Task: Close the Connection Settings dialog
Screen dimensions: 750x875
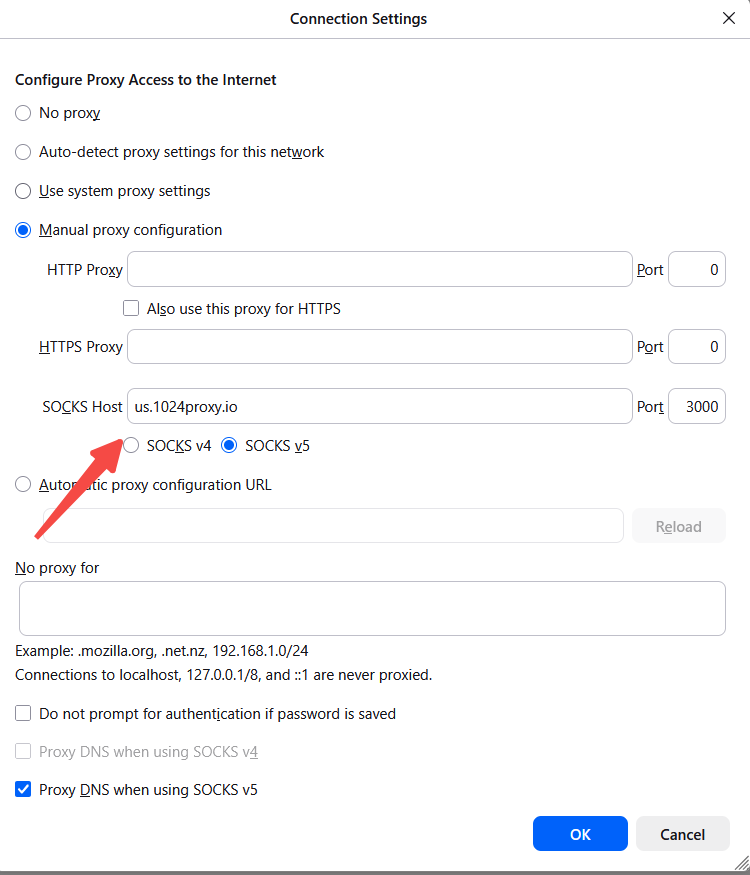Action: pyautogui.click(x=728, y=18)
